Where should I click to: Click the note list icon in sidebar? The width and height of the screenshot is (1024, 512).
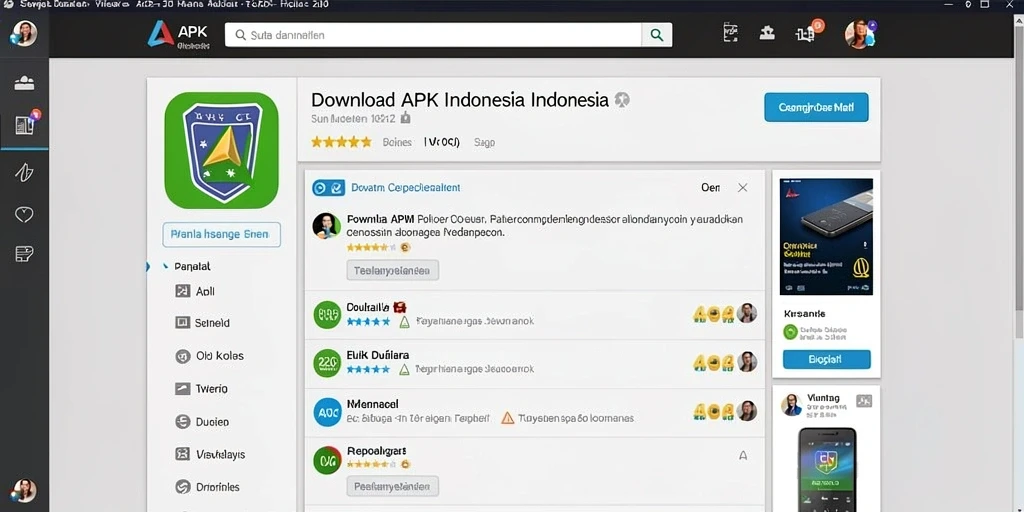click(24, 254)
